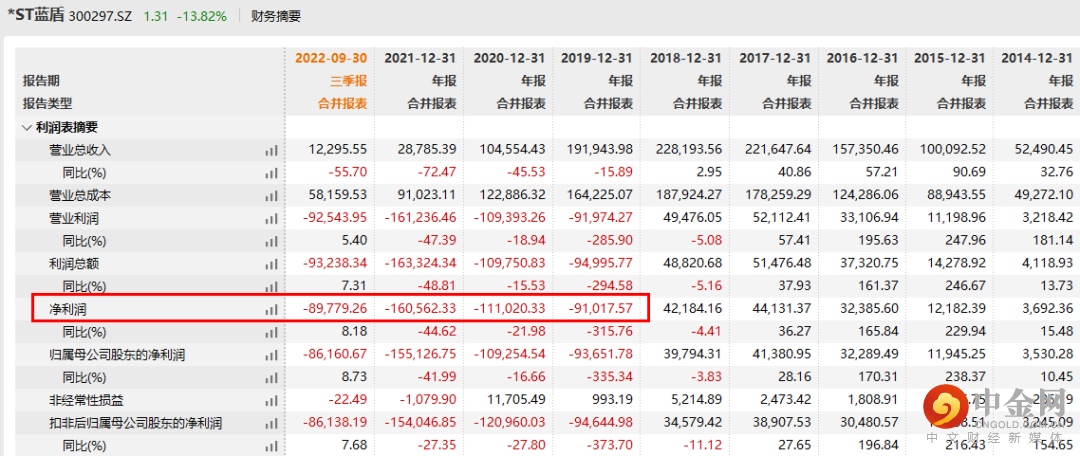
Task: Click the *ST蓝盾 stock name
Action: click(x=35, y=15)
